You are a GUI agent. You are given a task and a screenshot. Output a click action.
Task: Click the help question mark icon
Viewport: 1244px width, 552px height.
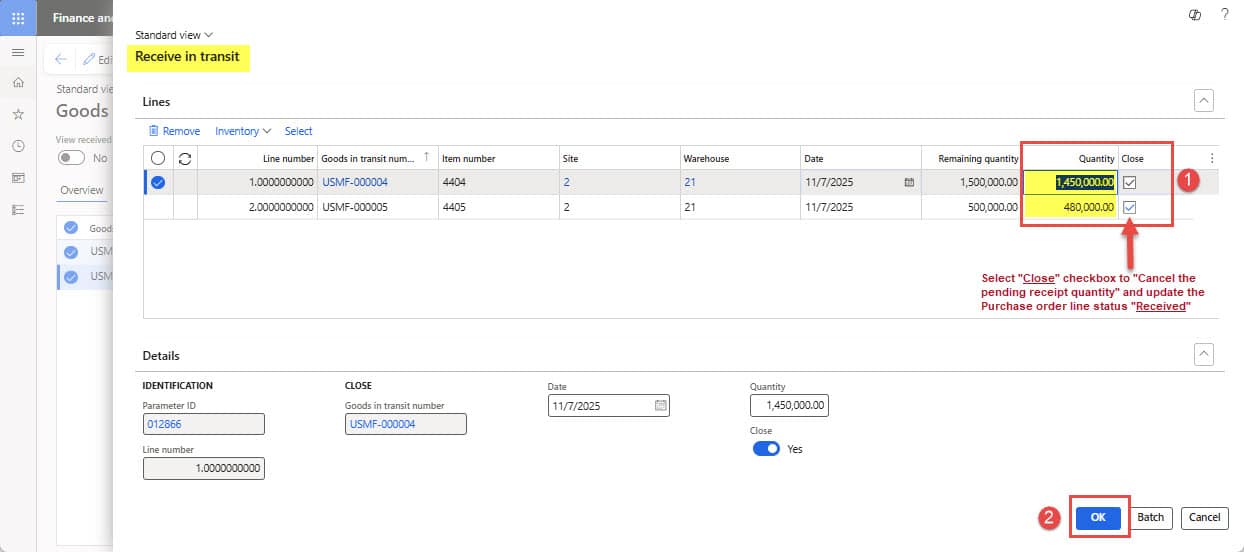1224,14
